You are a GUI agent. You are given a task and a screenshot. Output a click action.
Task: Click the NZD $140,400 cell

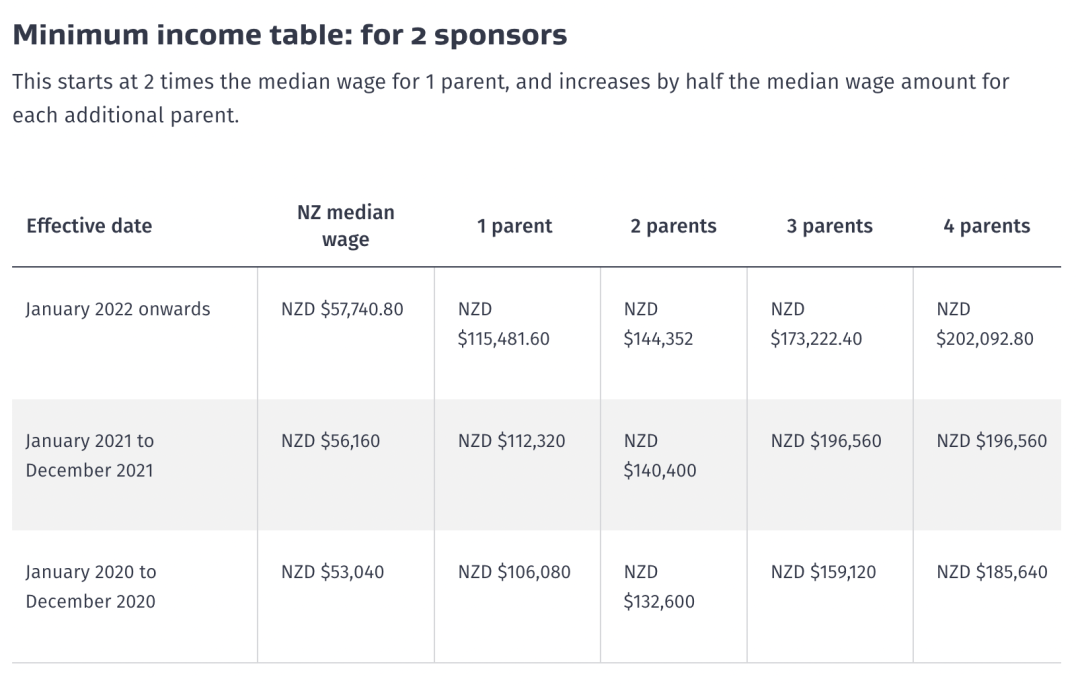pos(660,455)
